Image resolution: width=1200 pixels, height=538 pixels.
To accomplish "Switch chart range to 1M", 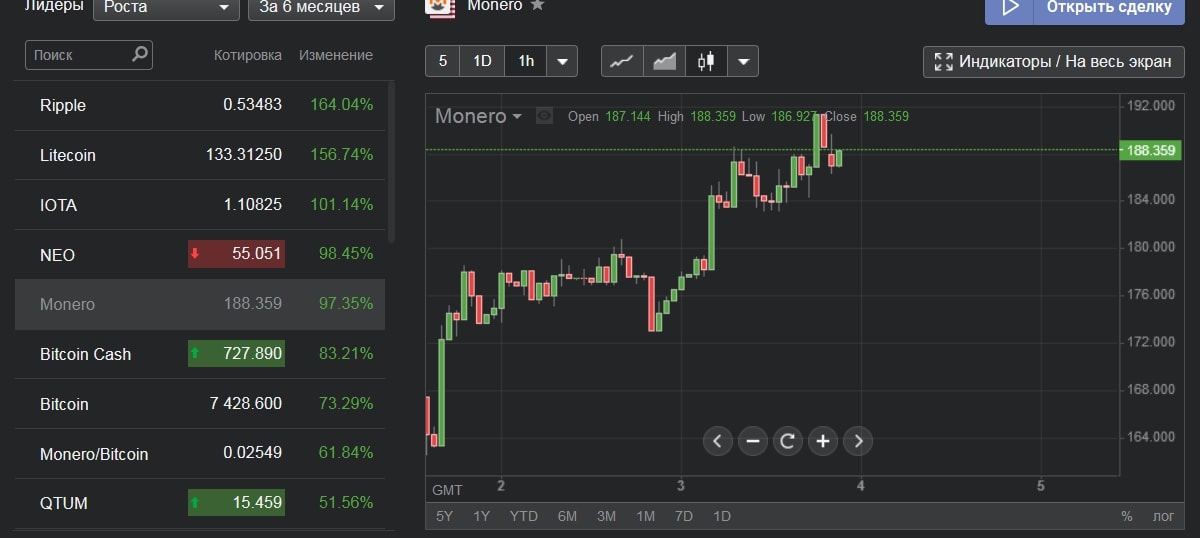I will pos(645,516).
